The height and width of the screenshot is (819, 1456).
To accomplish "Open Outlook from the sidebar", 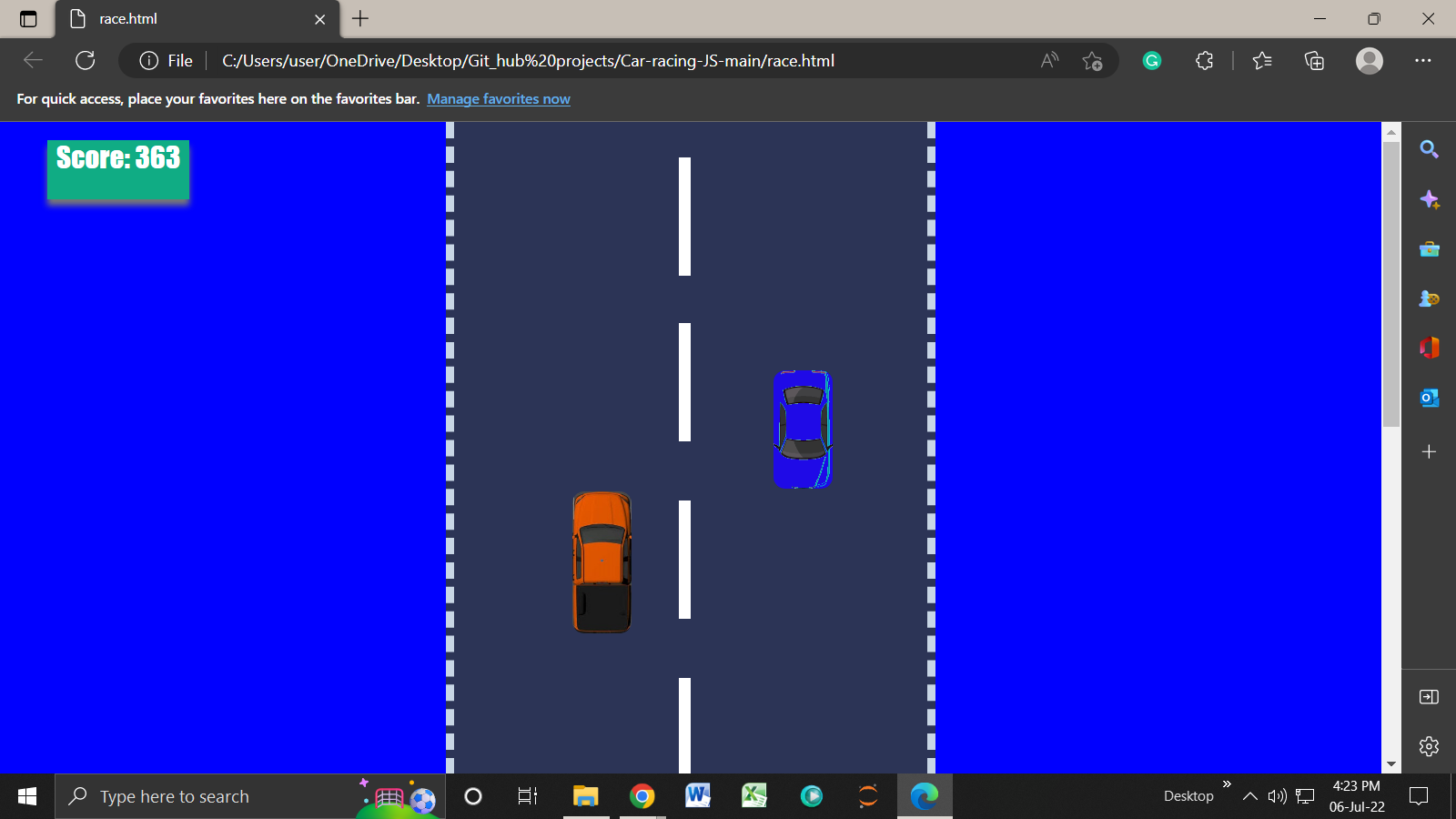I will tap(1429, 397).
